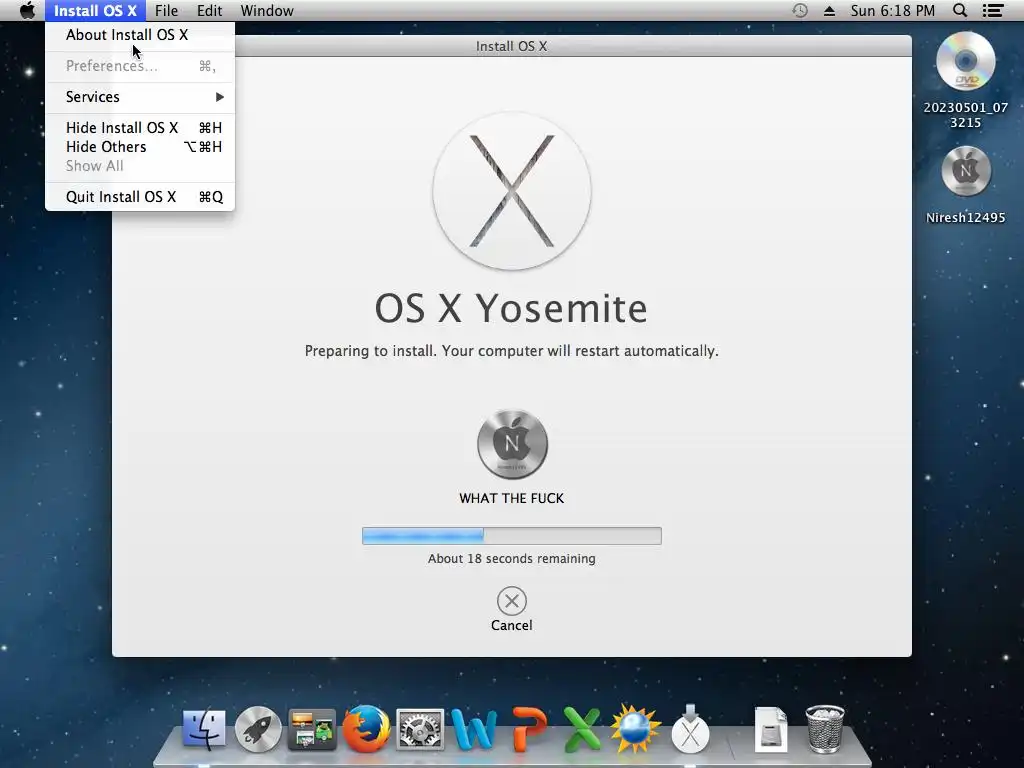1024x768 pixels.
Task: Click the Cancel label under the X
Action: [512, 626]
